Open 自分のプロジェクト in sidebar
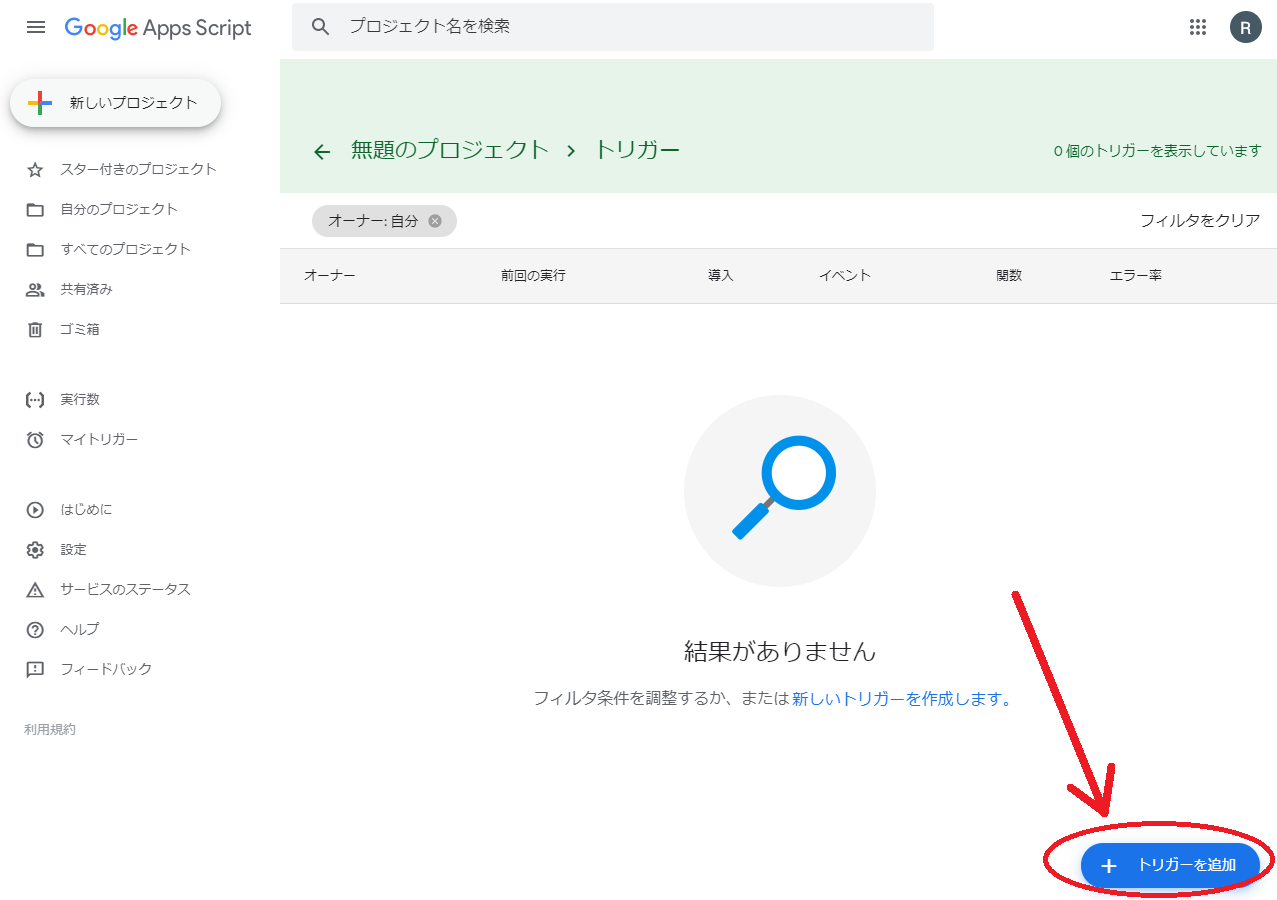The height and width of the screenshot is (900, 1277). (119, 209)
